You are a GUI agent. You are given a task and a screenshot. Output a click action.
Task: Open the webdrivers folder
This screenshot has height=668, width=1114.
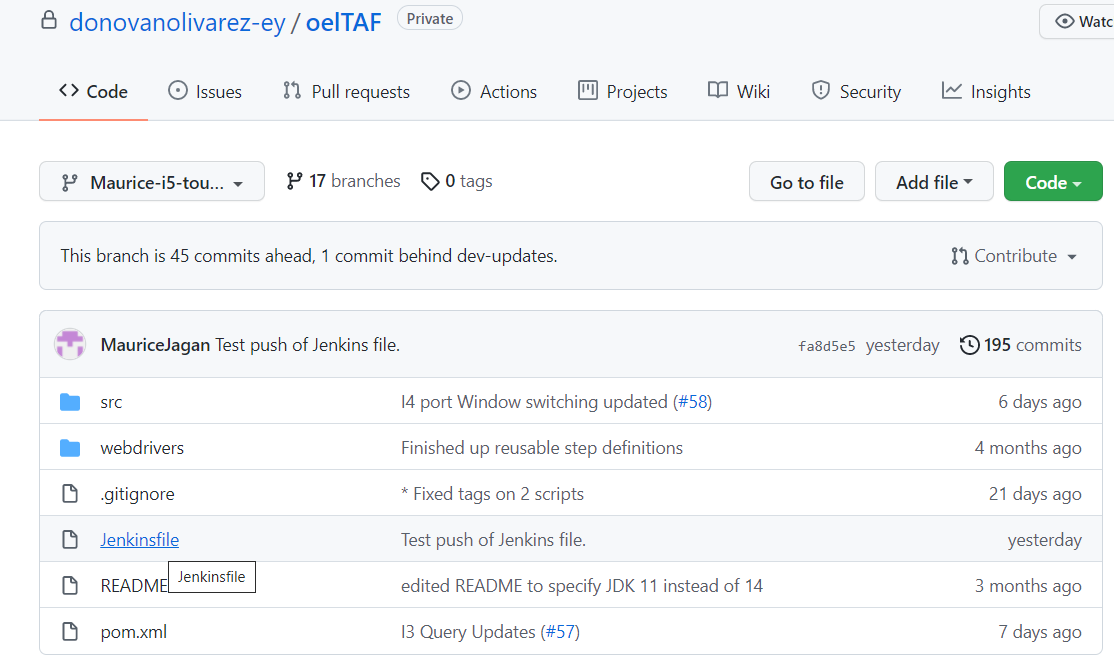pos(142,448)
